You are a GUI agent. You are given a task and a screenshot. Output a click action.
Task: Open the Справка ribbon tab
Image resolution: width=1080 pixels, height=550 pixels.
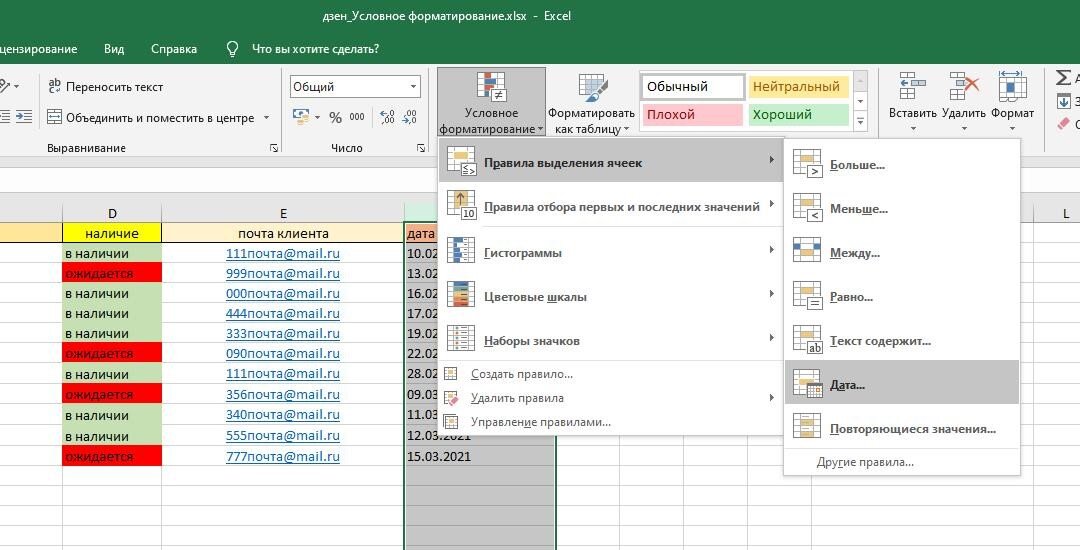coord(174,49)
